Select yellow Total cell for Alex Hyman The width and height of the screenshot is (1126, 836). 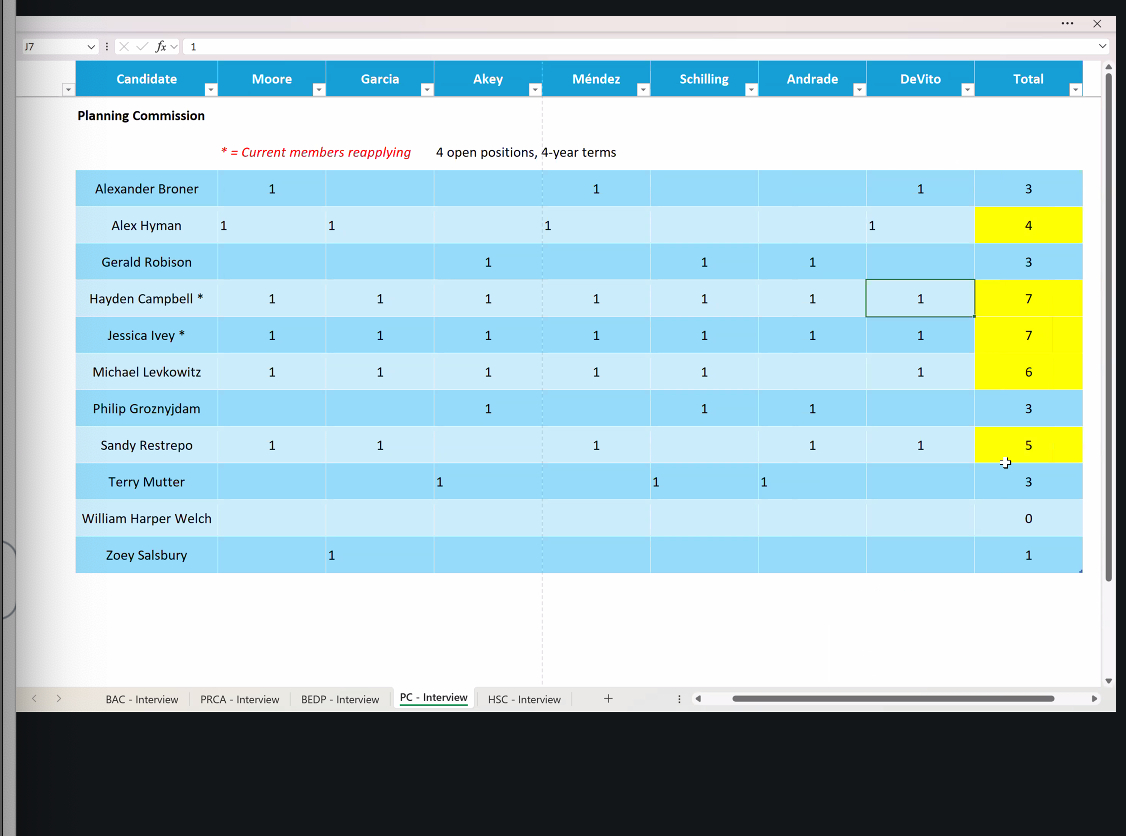1028,226
